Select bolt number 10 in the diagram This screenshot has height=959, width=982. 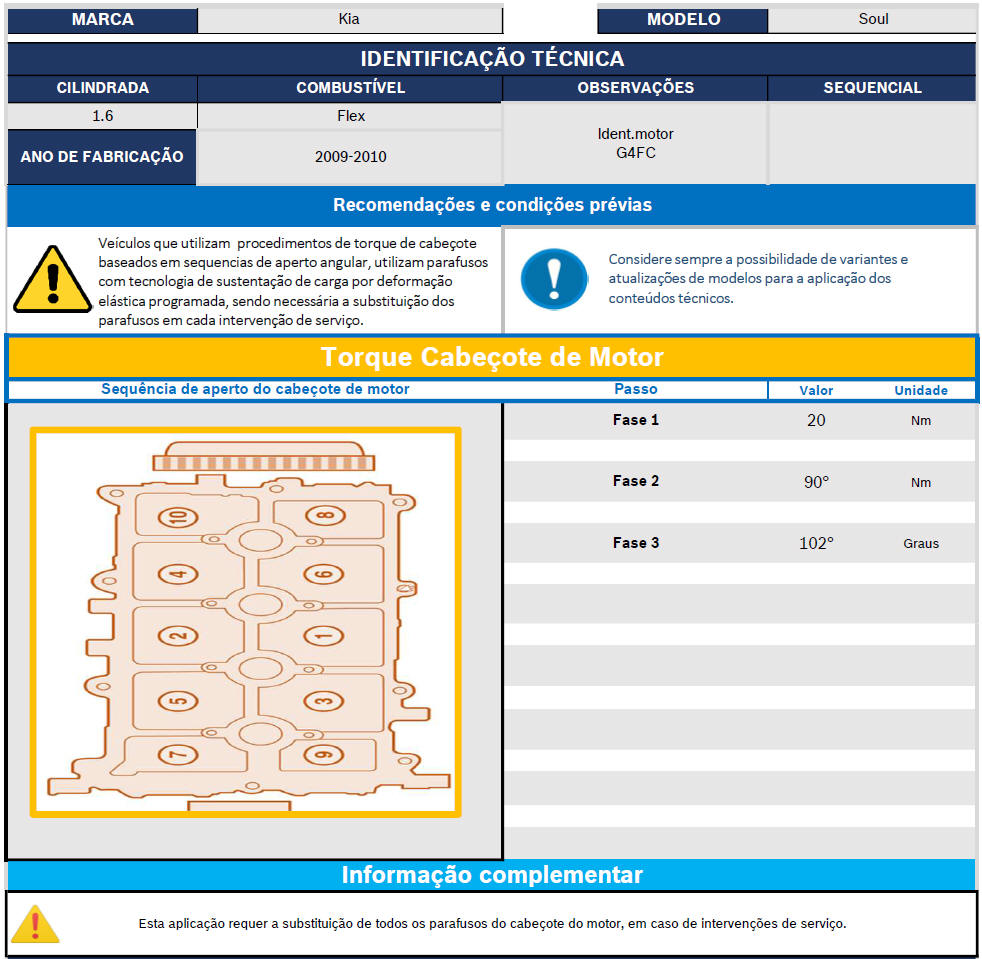pyautogui.click(x=178, y=517)
